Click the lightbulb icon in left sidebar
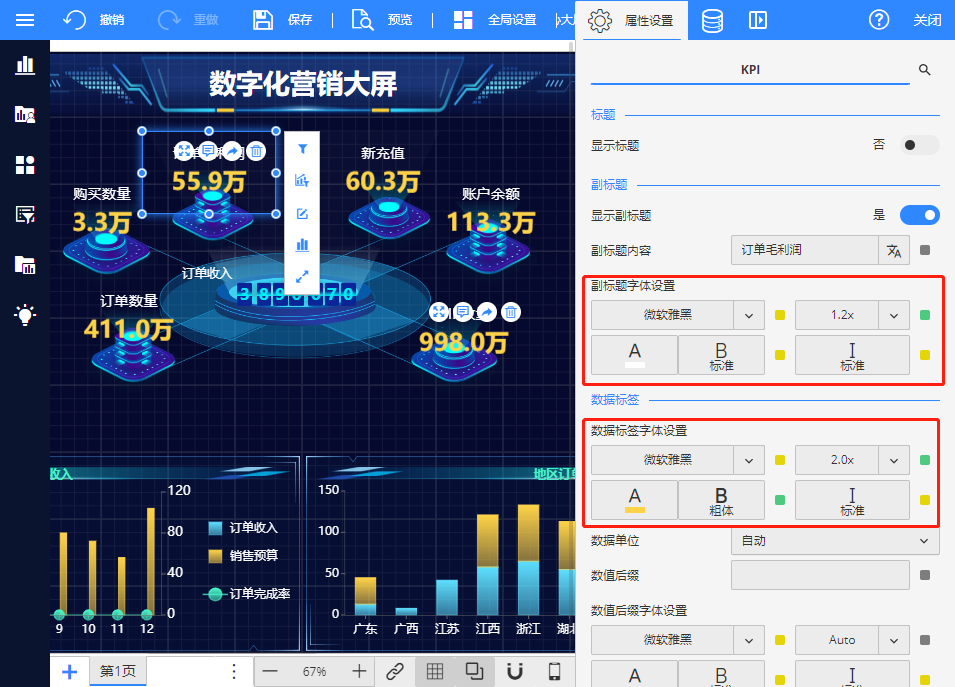 click(25, 315)
